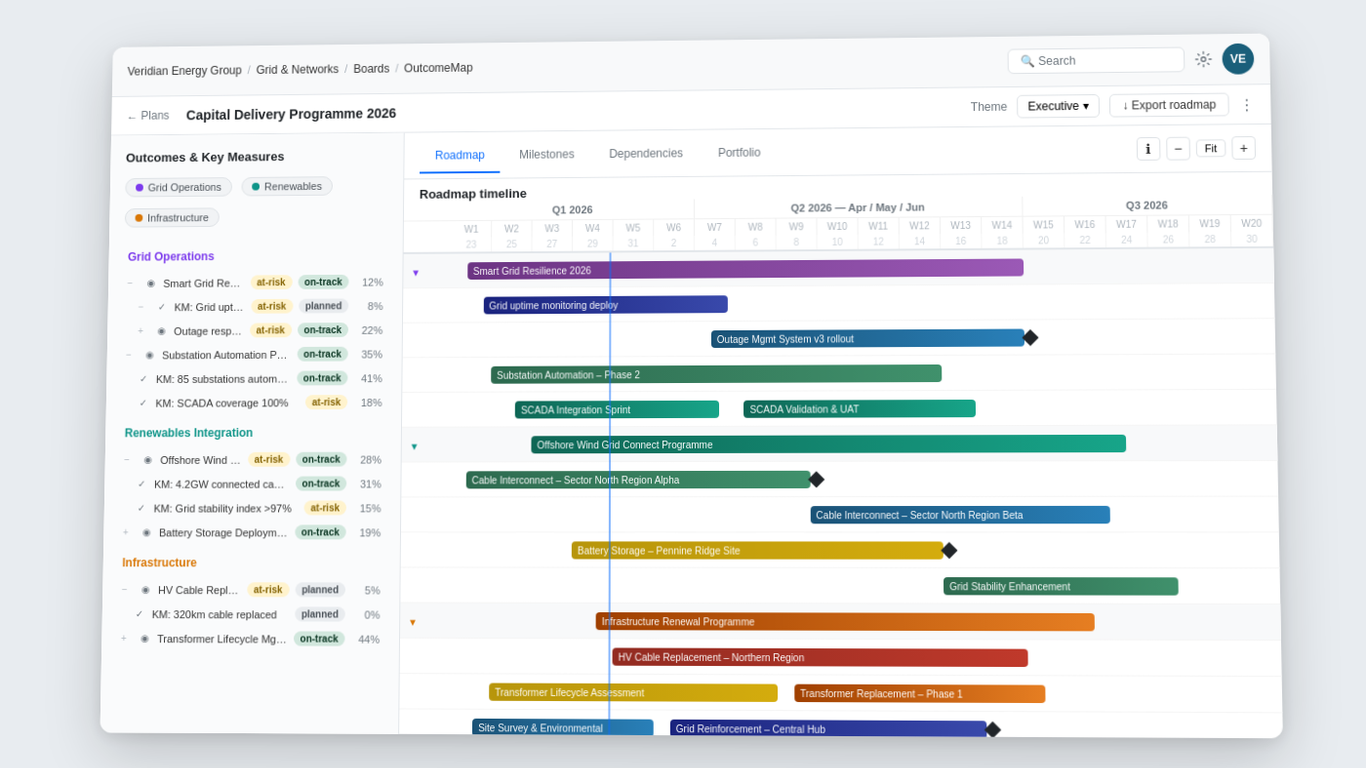1366x768 pixels.
Task: Click the roadmap info icon
Action: [x=1148, y=148]
